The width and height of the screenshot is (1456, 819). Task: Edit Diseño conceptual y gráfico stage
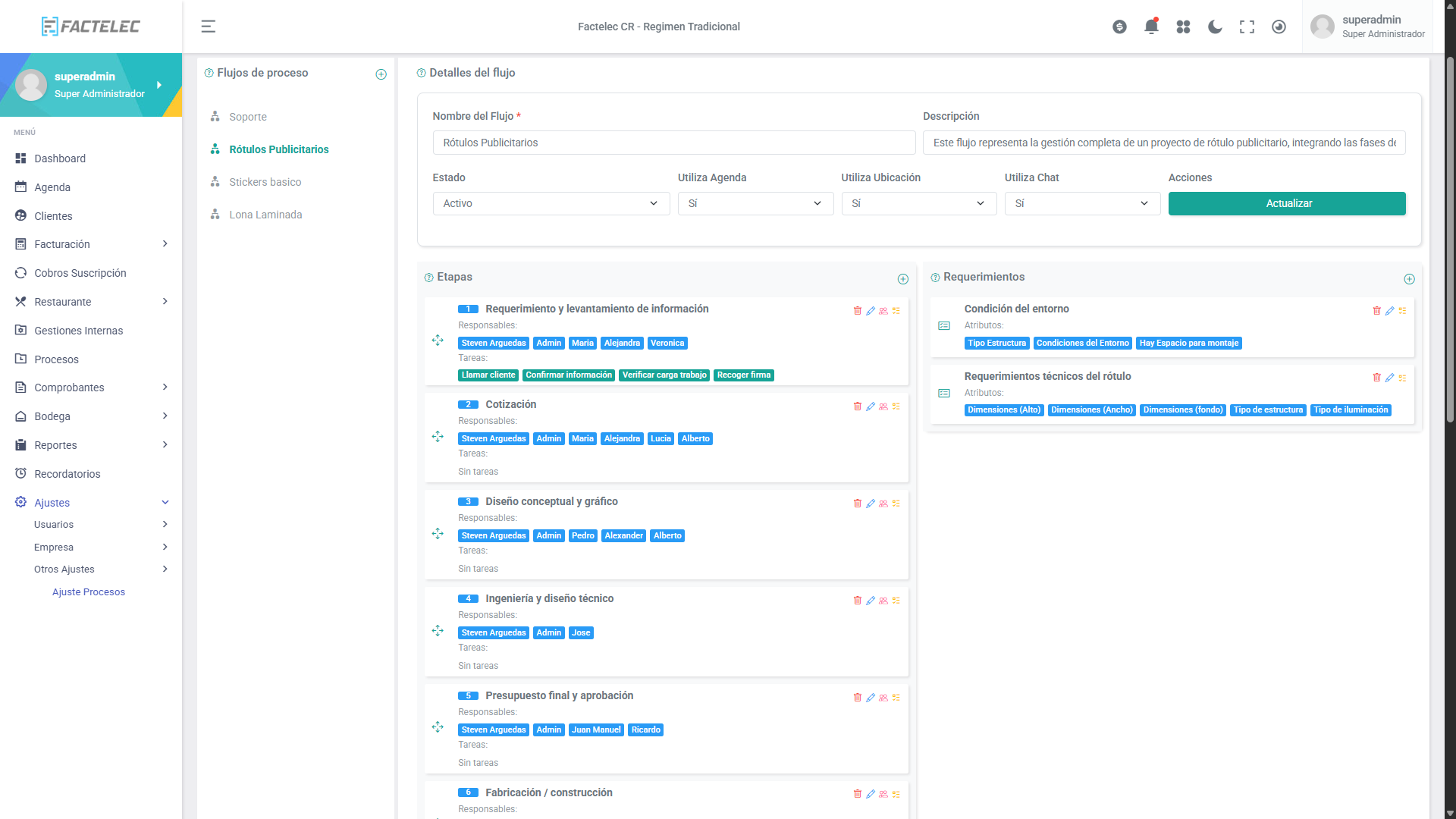coord(871,504)
